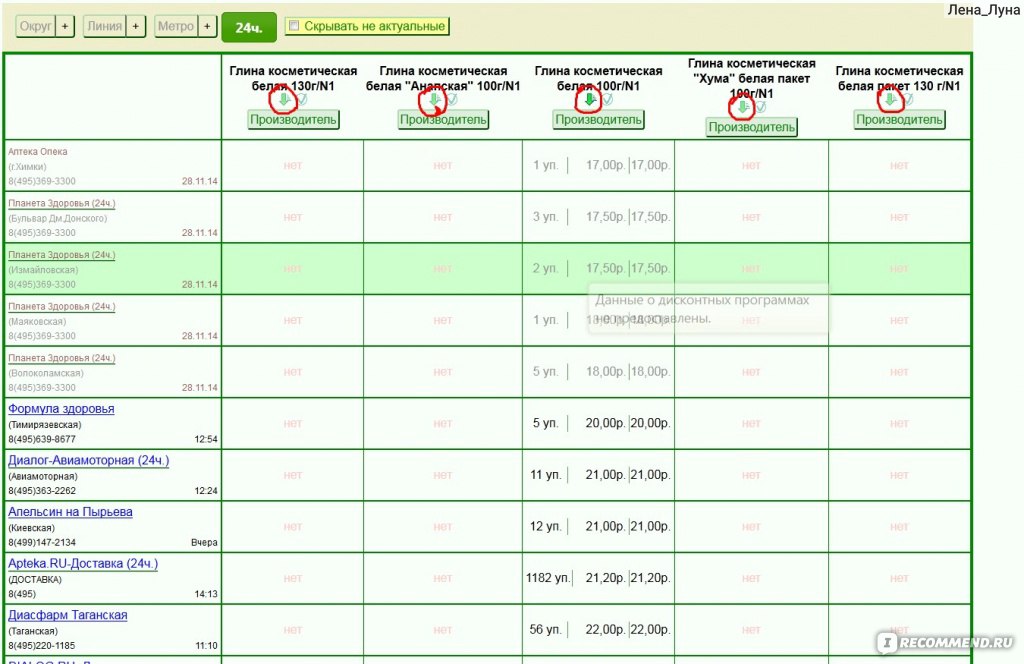Sort by the Глина белая пакет 130 г/N1 green arrow
1024x664 pixels.
tap(890, 99)
